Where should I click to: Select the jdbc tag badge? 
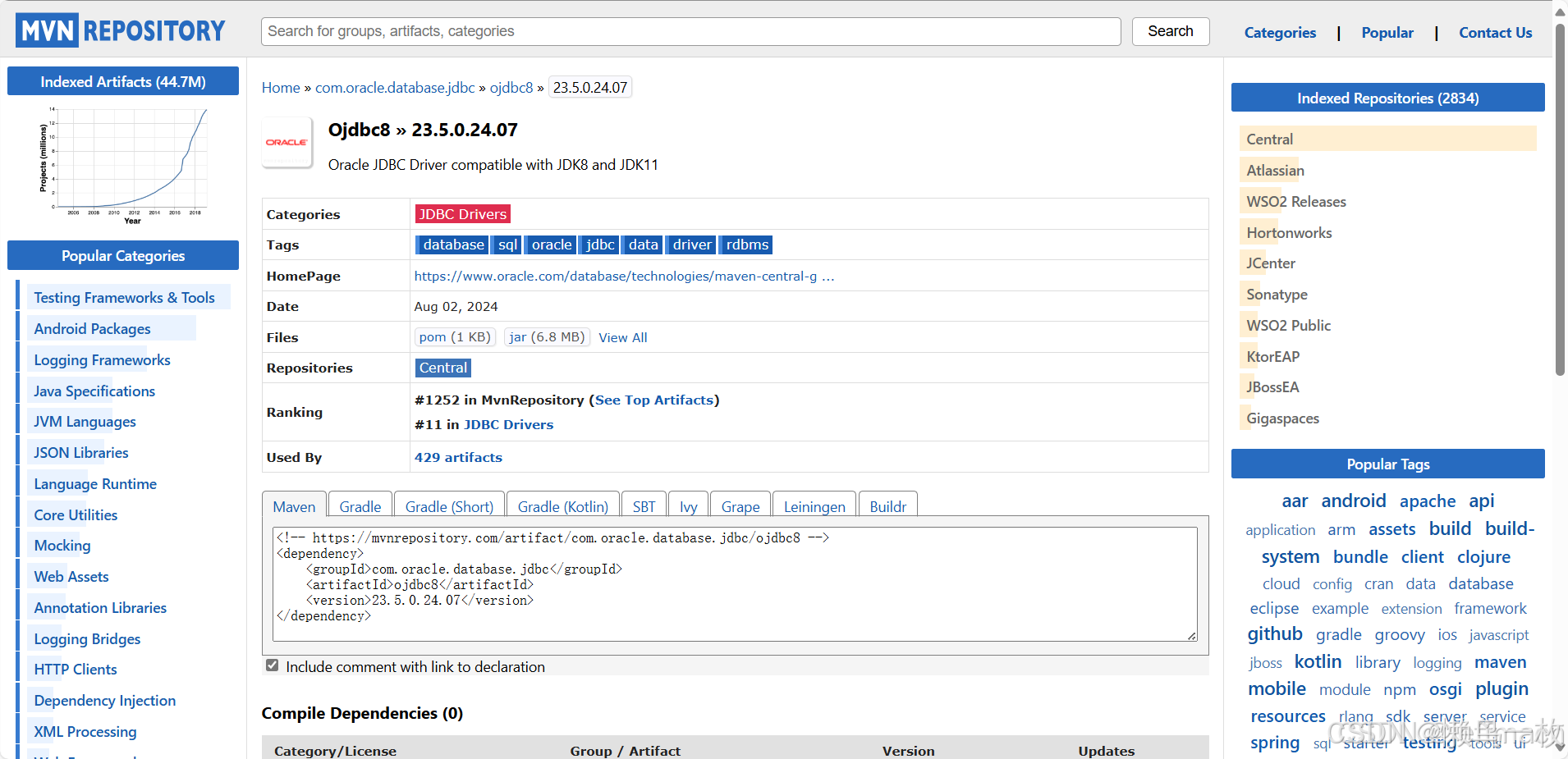point(600,245)
